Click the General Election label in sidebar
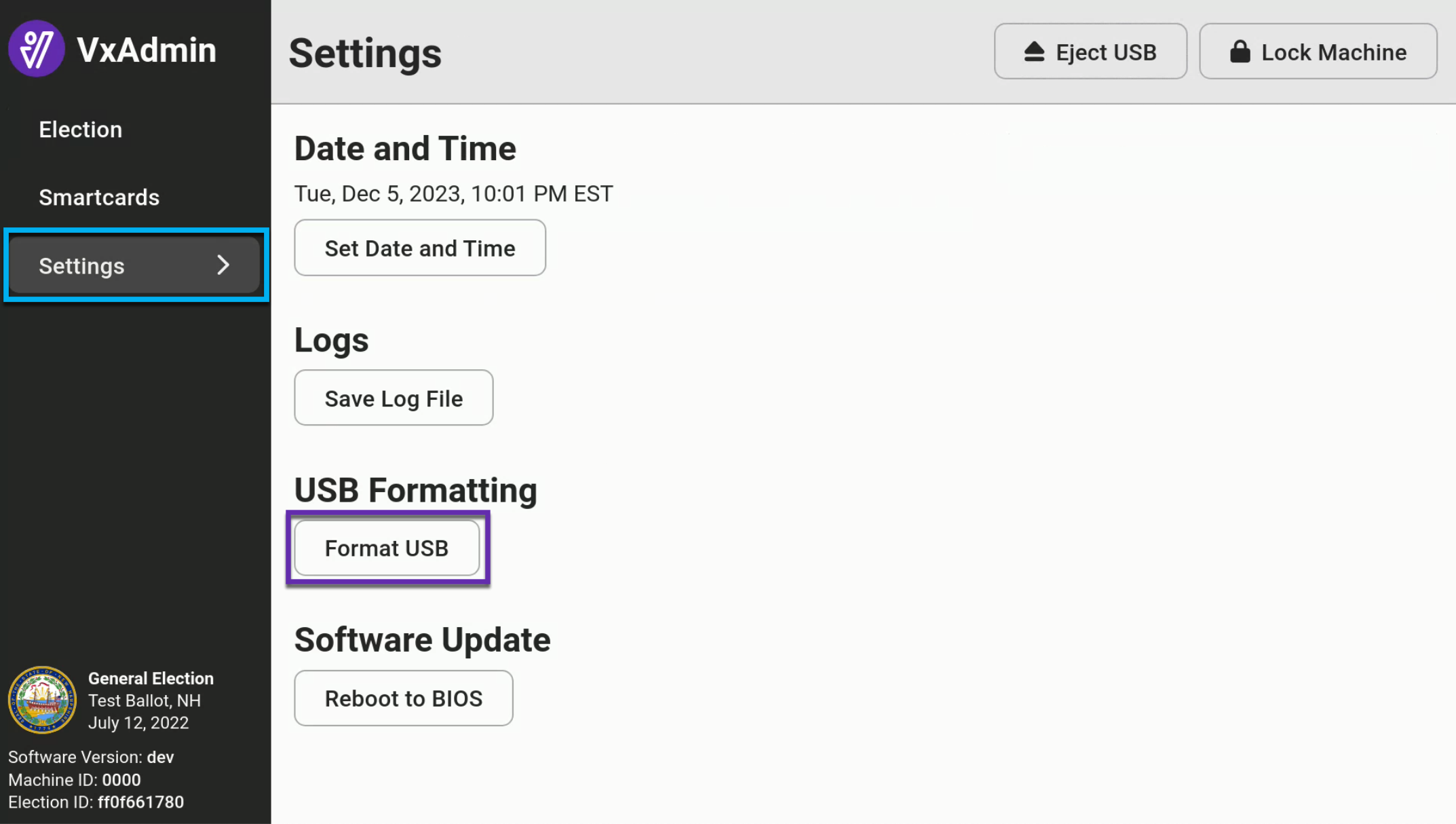The width and height of the screenshot is (1456, 824). click(x=151, y=678)
